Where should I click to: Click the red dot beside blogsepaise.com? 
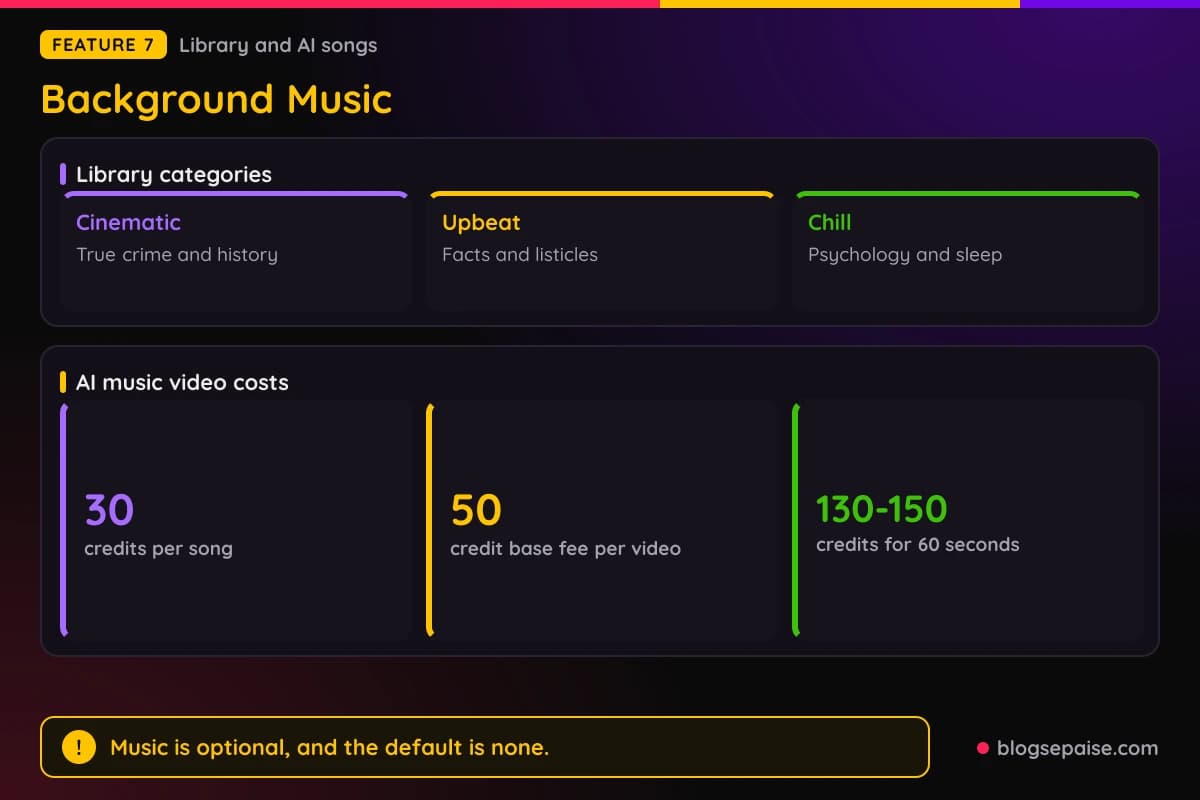(983, 748)
